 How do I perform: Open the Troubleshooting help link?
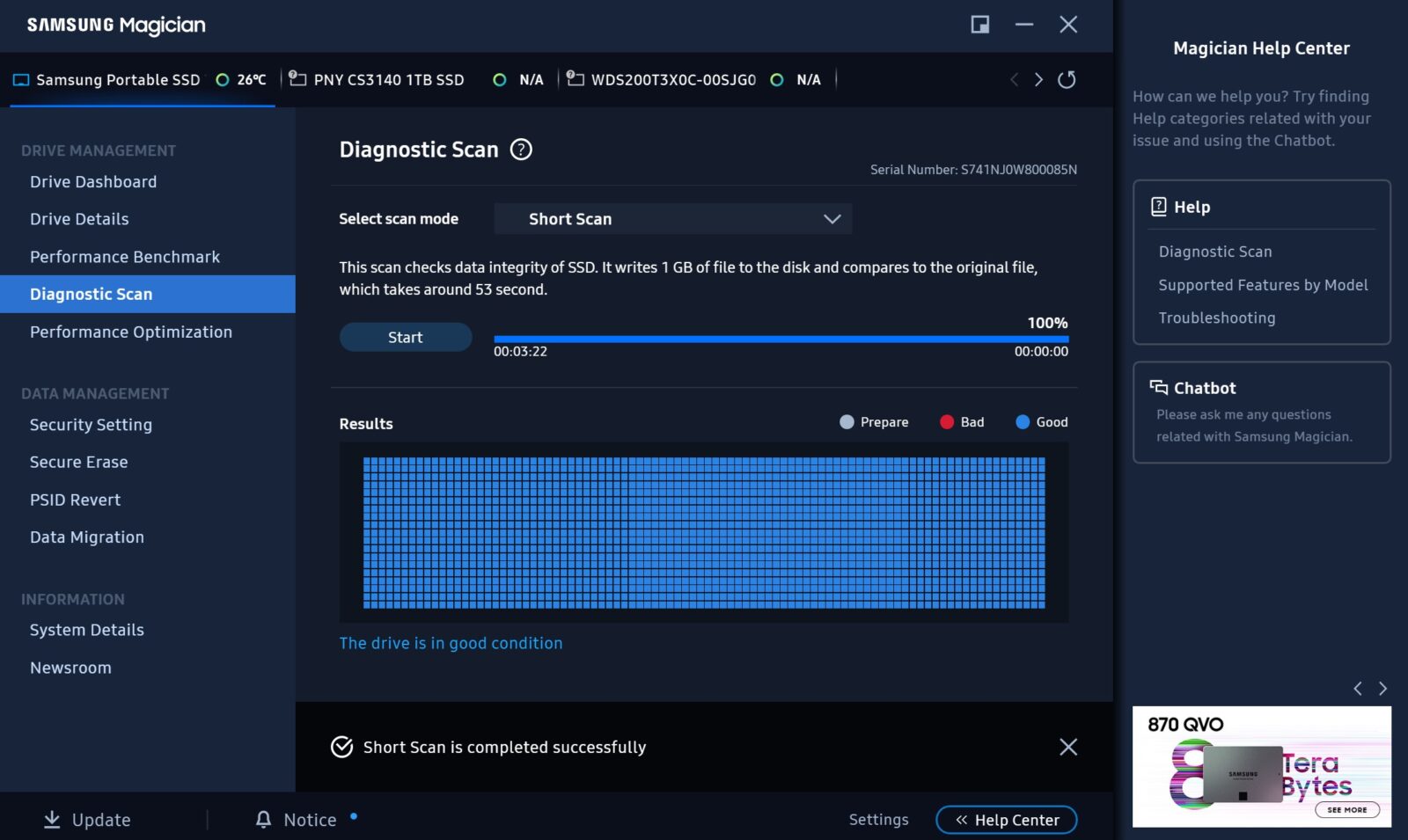pyautogui.click(x=1216, y=318)
